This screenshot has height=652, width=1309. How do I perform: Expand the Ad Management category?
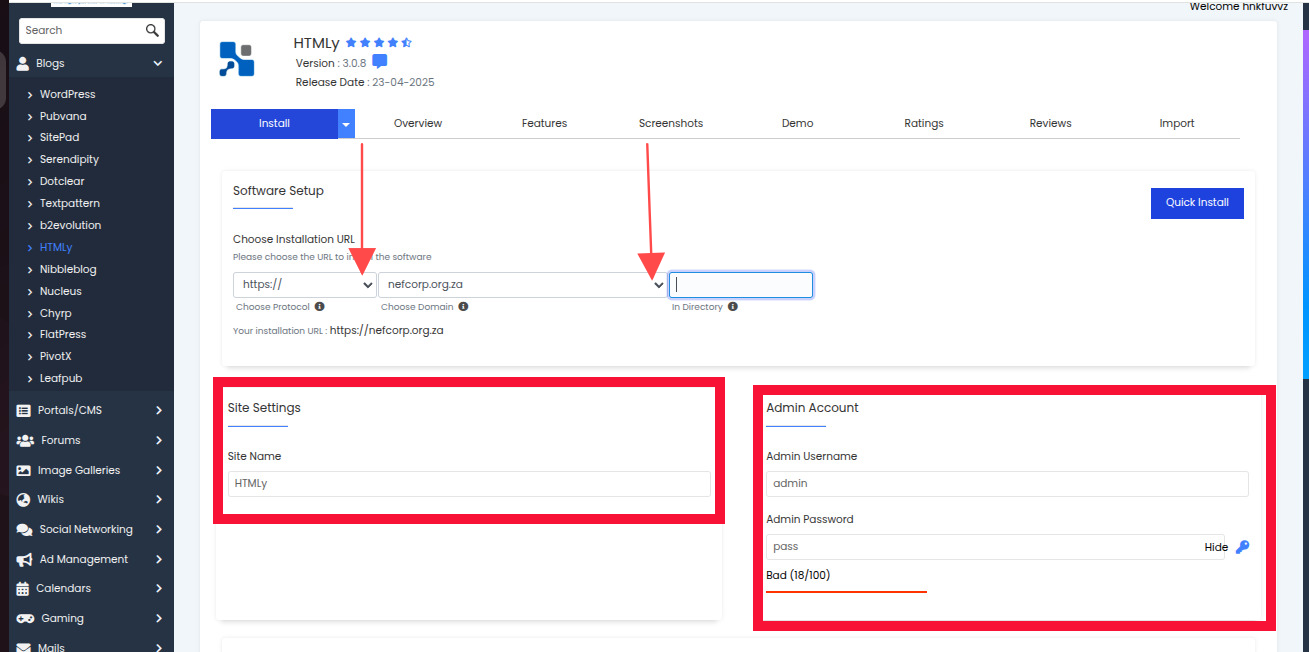coord(159,559)
